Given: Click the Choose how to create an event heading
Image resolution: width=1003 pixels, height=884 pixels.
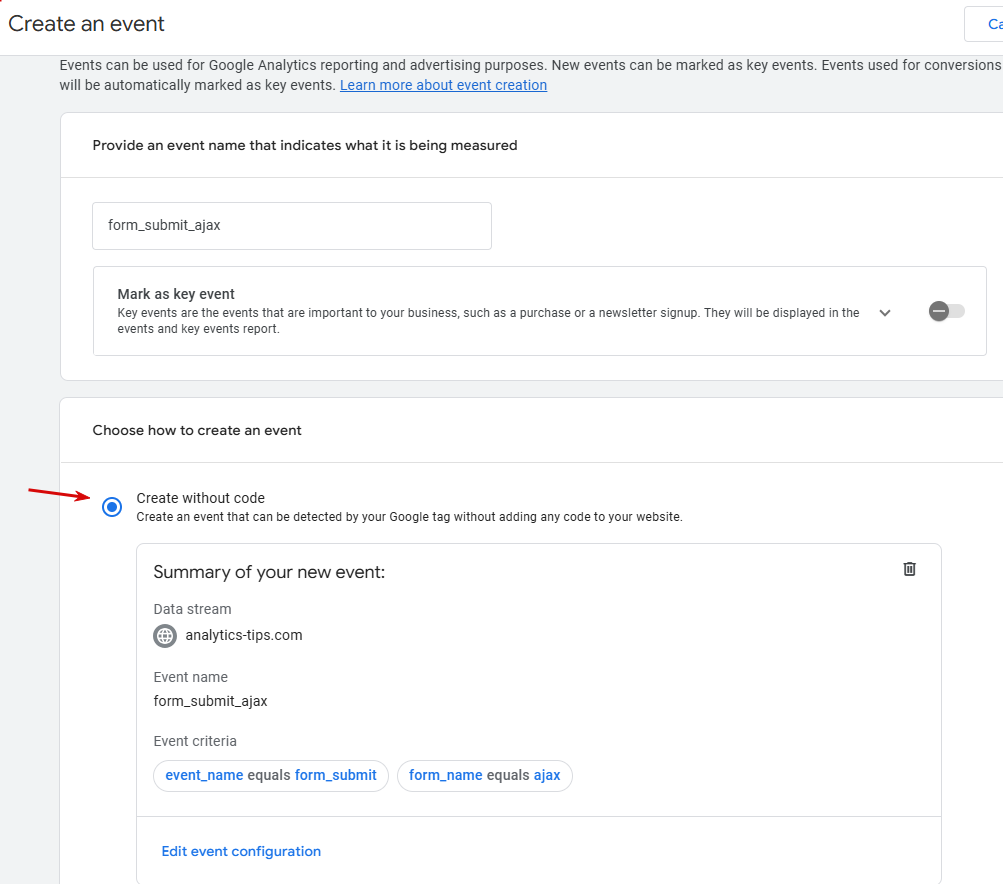Looking at the screenshot, I should [197, 430].
